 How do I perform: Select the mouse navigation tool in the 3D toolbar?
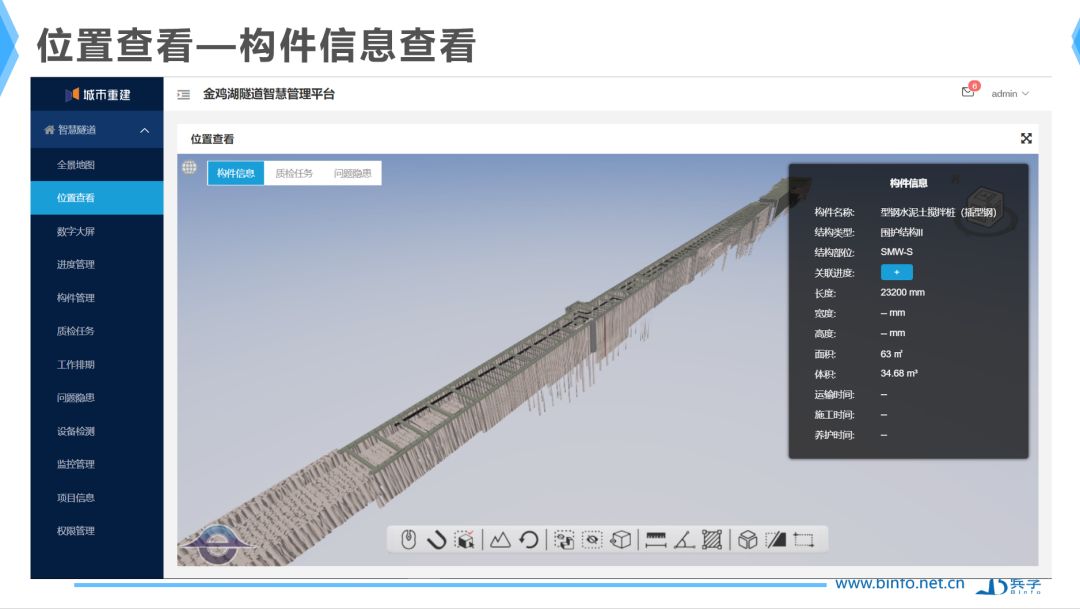point(408,539)
